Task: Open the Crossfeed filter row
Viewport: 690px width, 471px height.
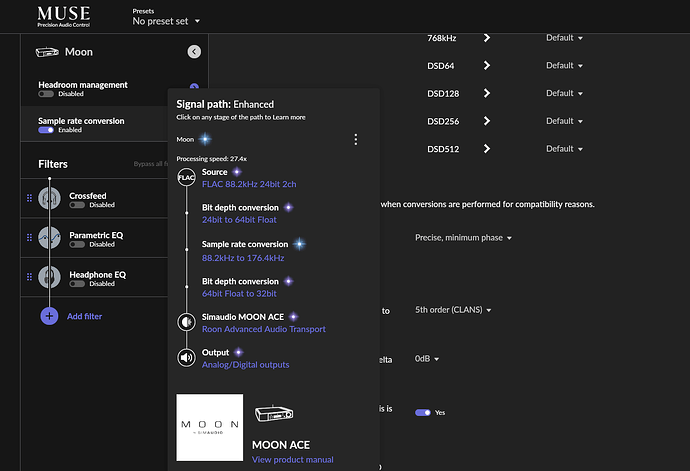Action: click(94, 198)
